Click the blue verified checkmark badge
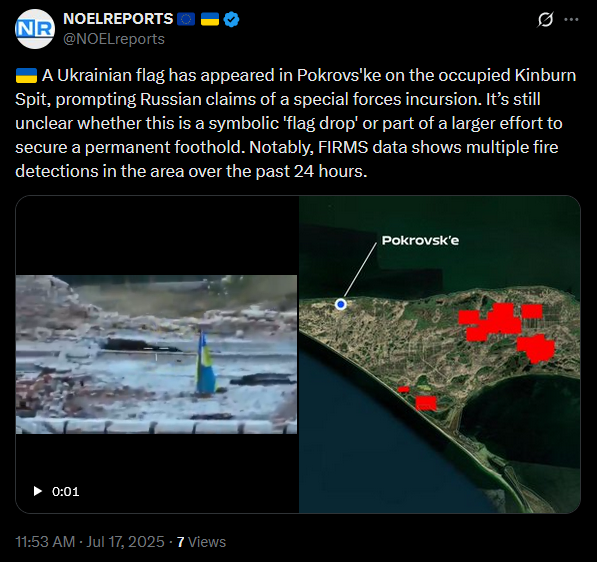 pos(231,19)
